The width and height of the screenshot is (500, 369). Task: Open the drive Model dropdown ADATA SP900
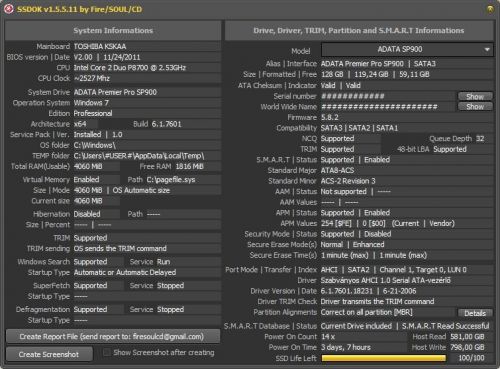(x=407, y=50)
